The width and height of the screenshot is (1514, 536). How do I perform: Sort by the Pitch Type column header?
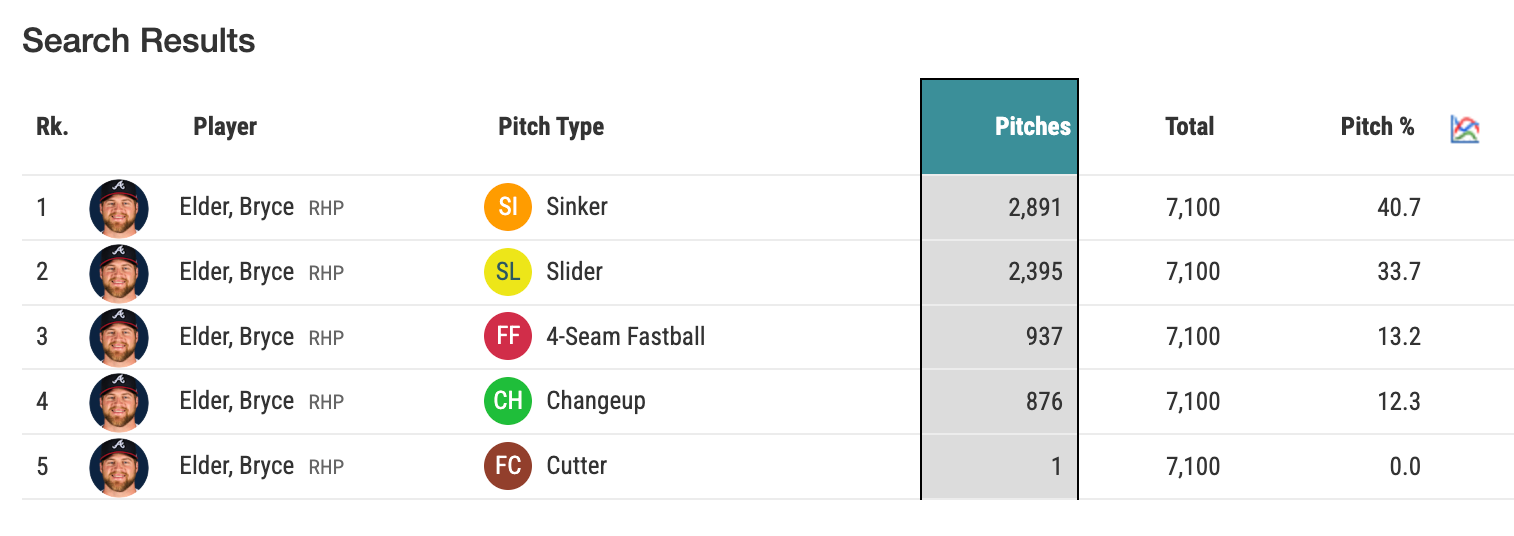point(551,127)
